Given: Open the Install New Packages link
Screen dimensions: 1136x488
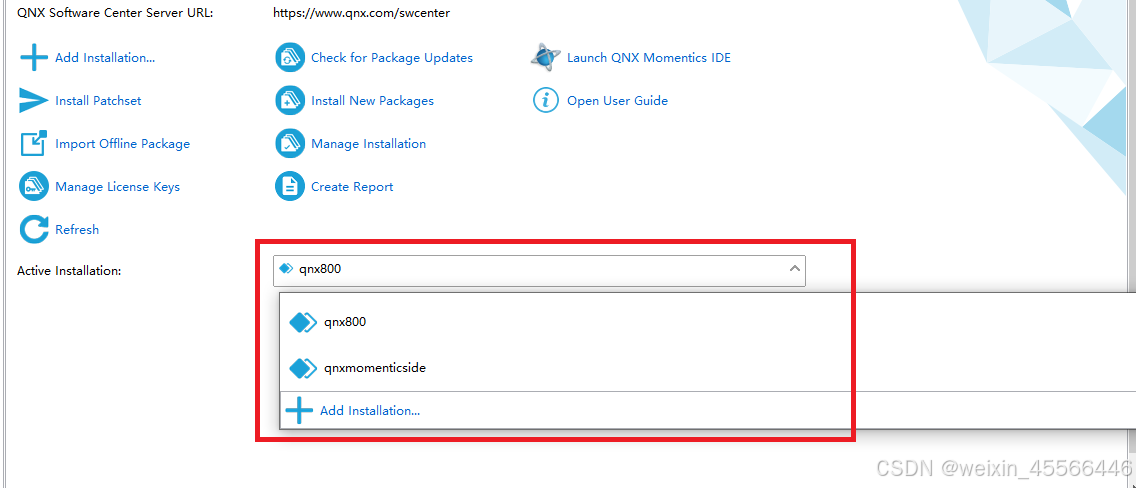Looking at the screenshot, I should click(x=372, y=101).
